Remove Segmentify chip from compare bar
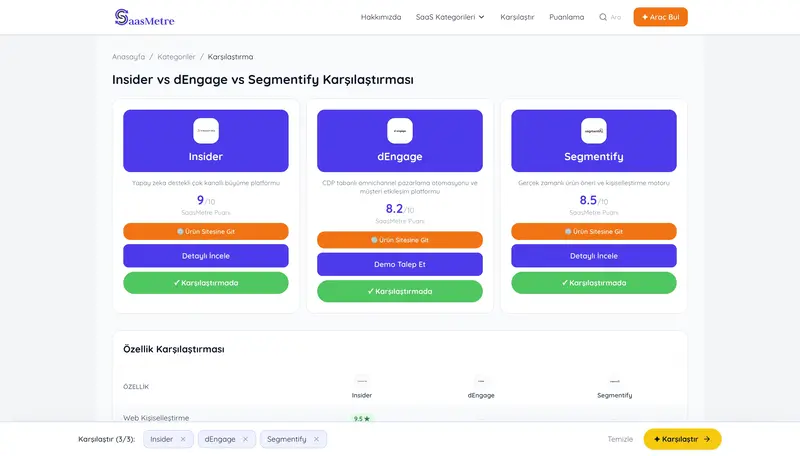 click(316, 439)
